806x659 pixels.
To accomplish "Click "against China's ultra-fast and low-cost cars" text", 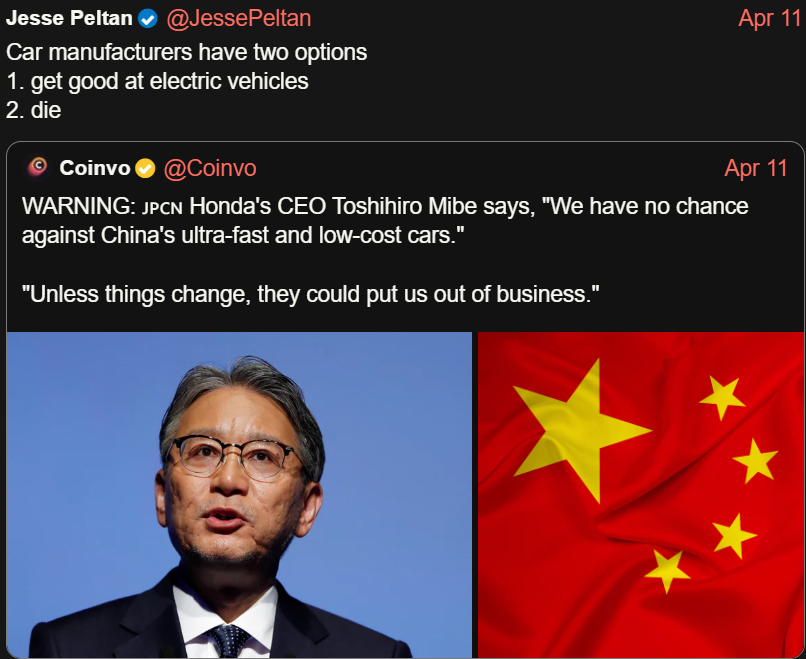I will (243, 235).
